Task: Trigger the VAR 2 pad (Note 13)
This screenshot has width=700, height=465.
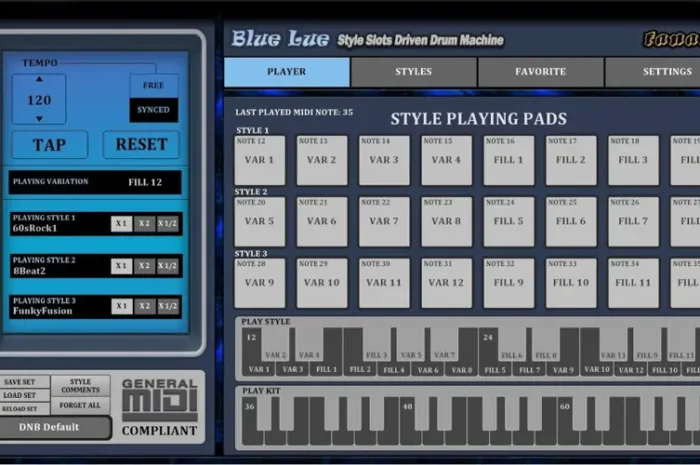Action: coord(321,160)
